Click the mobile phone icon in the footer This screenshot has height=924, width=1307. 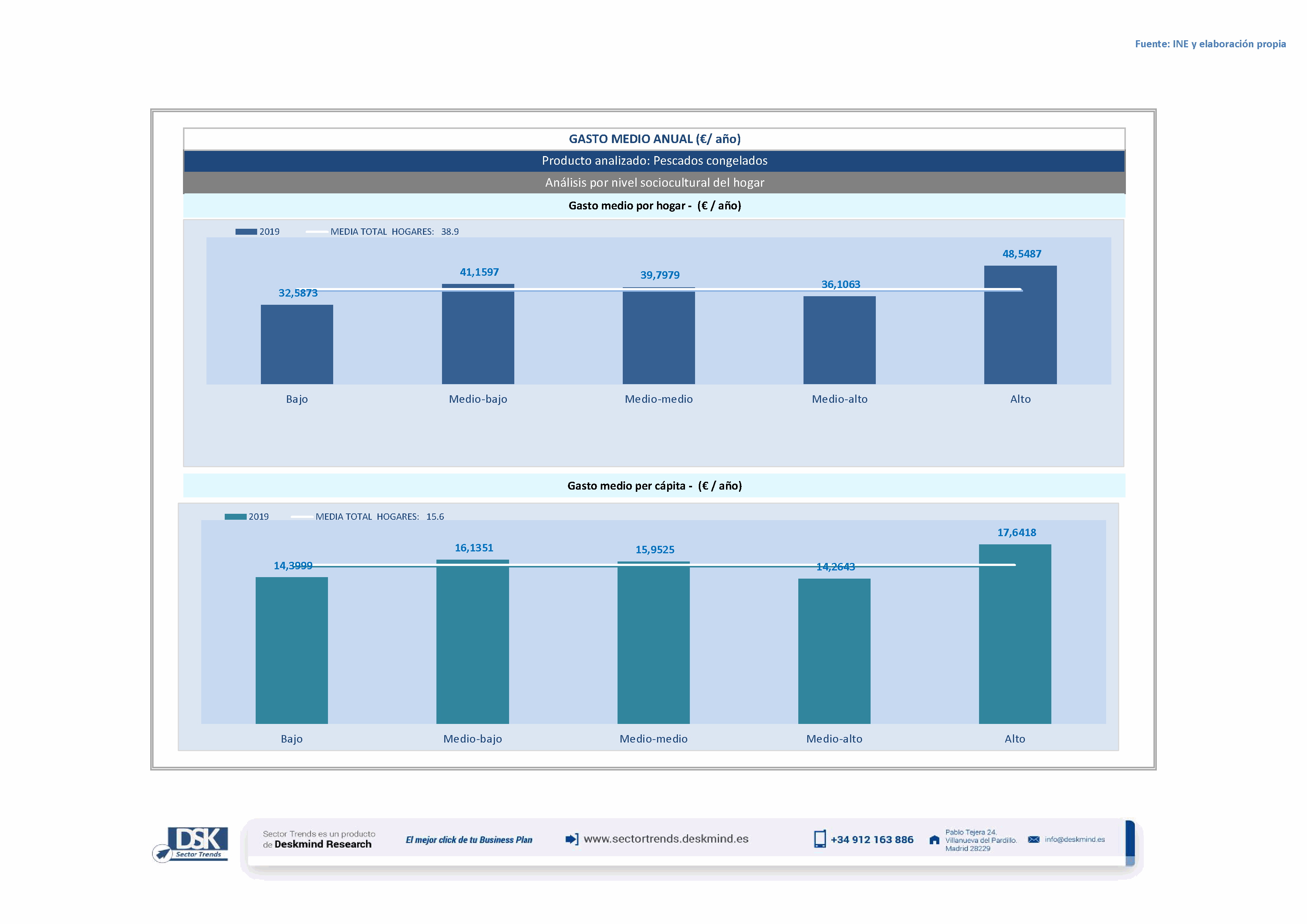819,839
